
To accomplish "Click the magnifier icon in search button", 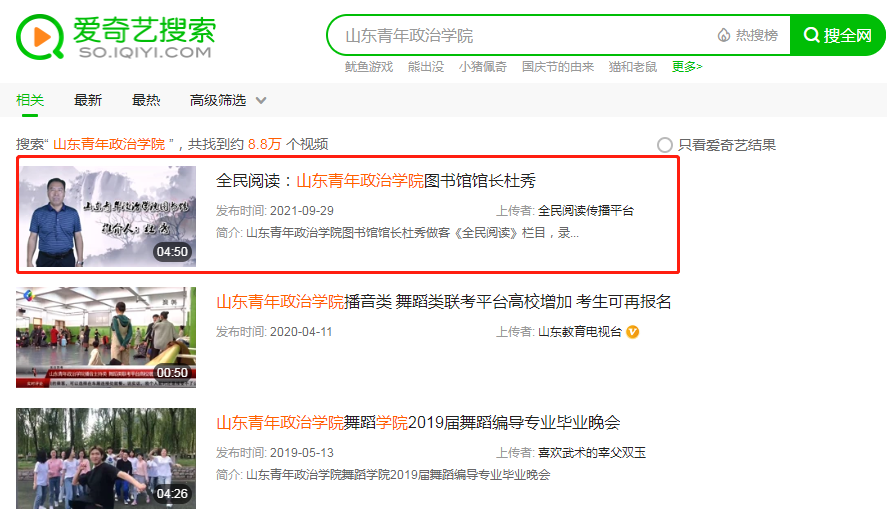I will 810,36.
